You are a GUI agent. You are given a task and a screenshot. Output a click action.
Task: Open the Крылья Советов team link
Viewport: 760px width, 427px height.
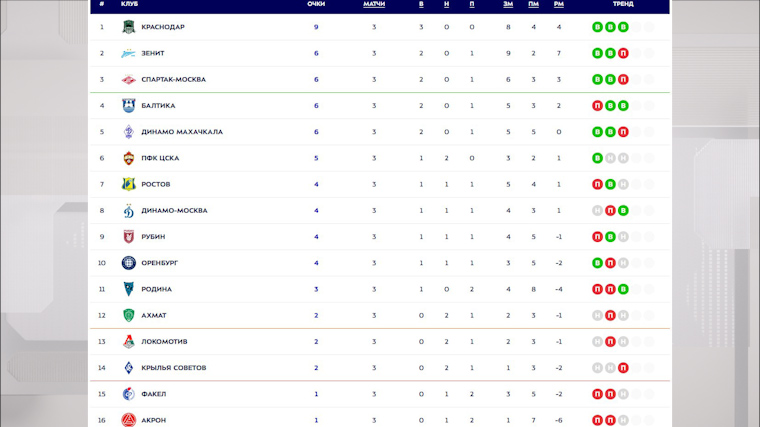coord(174,367)
